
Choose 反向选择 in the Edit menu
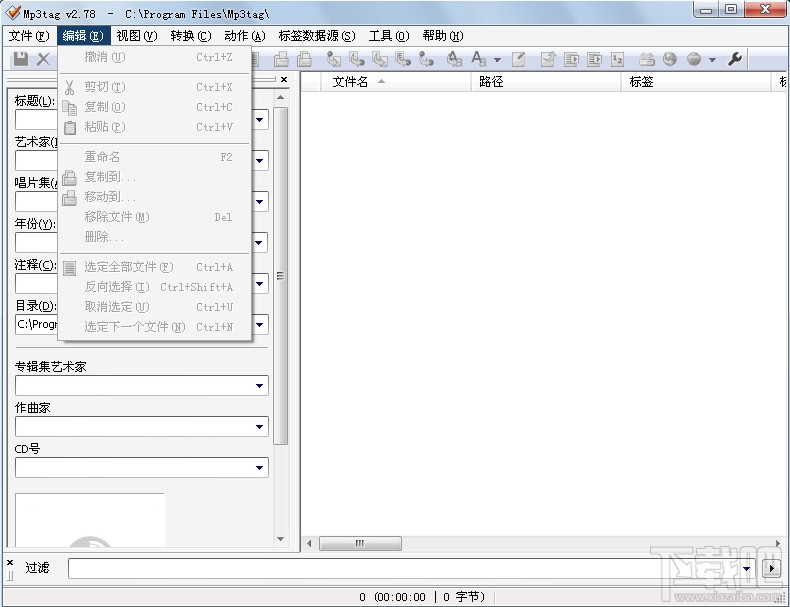coord(155,287)
